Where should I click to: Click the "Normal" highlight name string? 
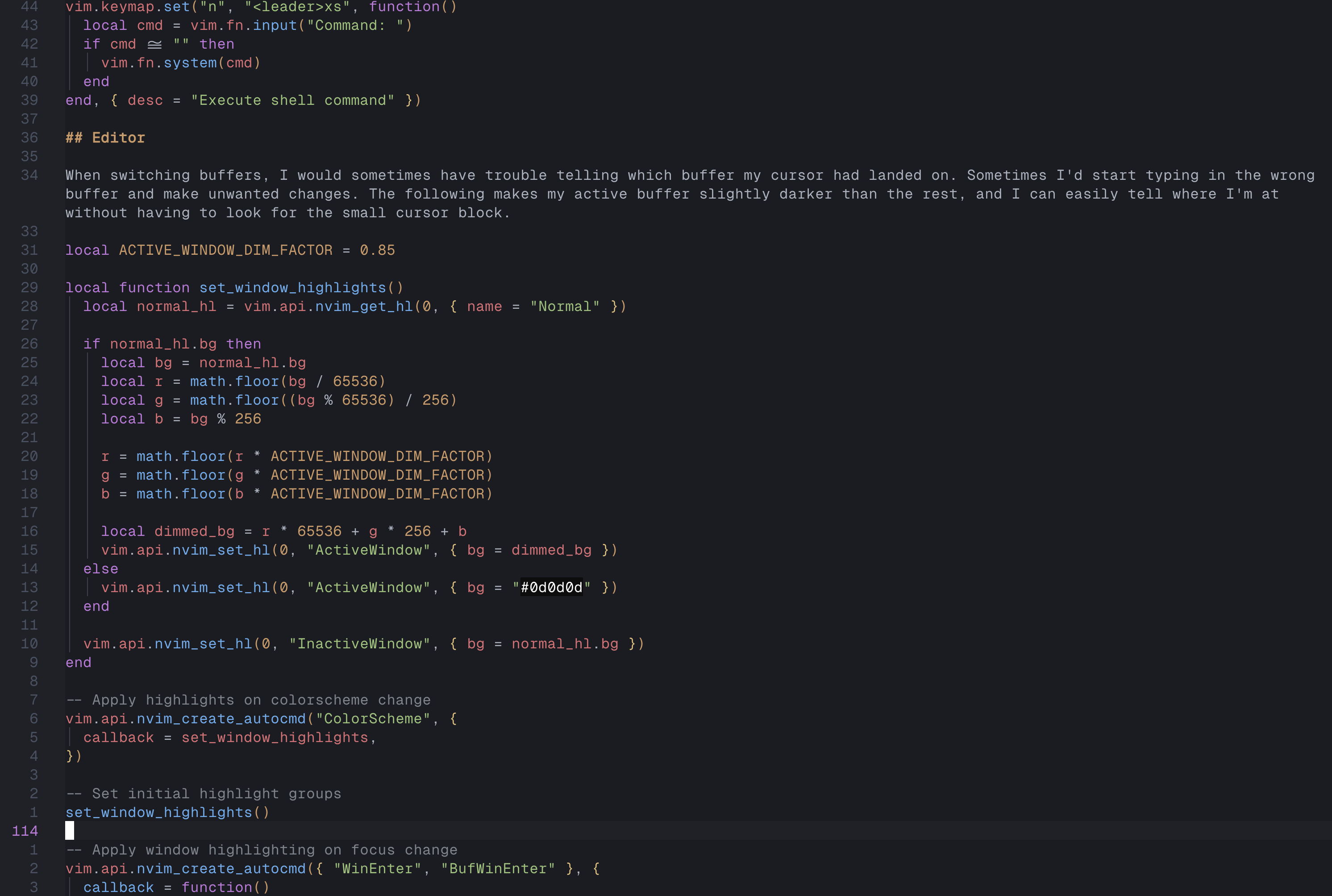(564, 307)
